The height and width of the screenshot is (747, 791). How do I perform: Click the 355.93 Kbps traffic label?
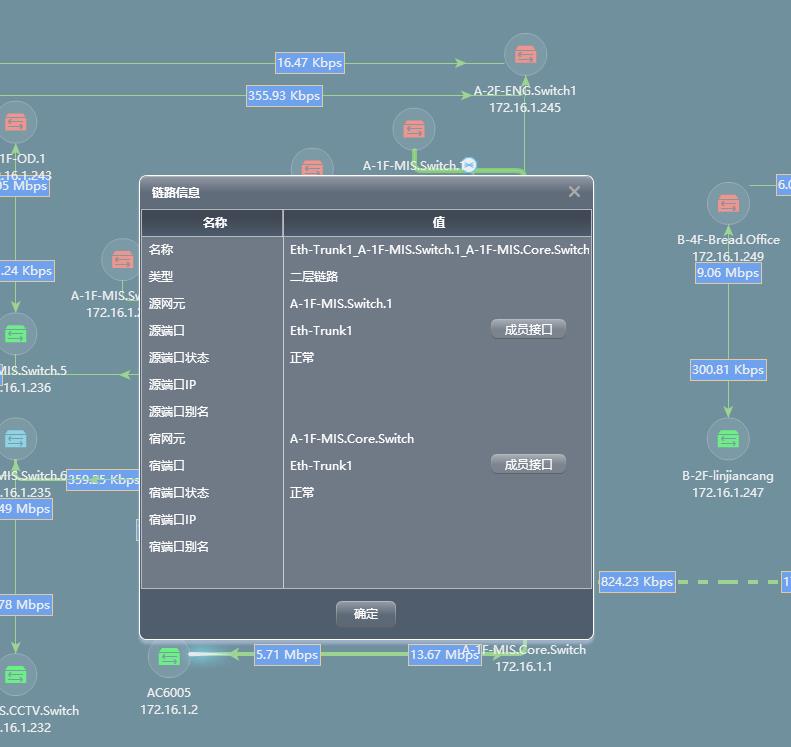tap(284, 96)
